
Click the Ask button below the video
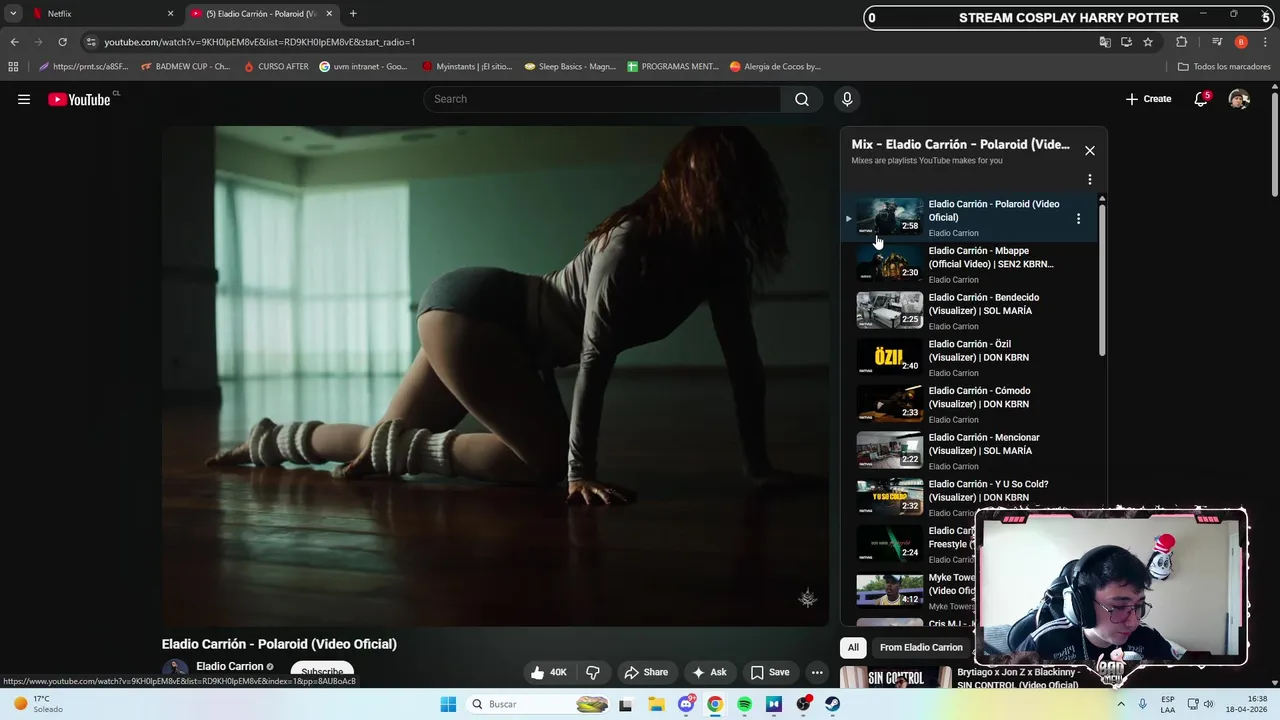click(709, 672)
